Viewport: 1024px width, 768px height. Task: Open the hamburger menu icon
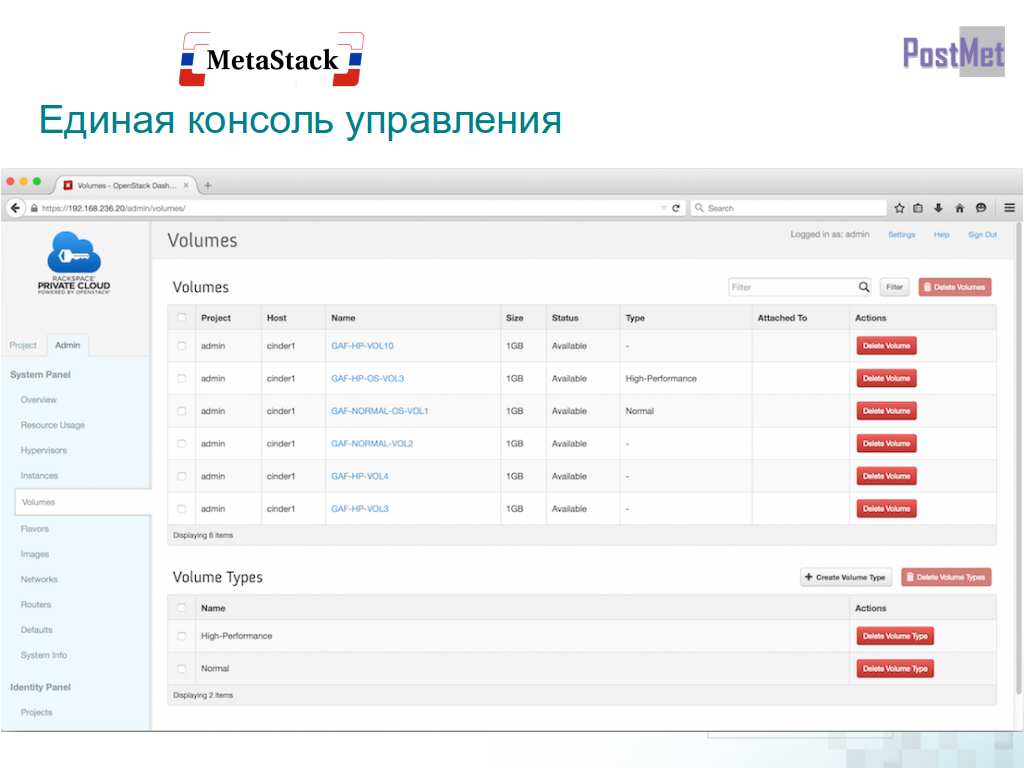pyautogui.click(x=1009, y=208)
